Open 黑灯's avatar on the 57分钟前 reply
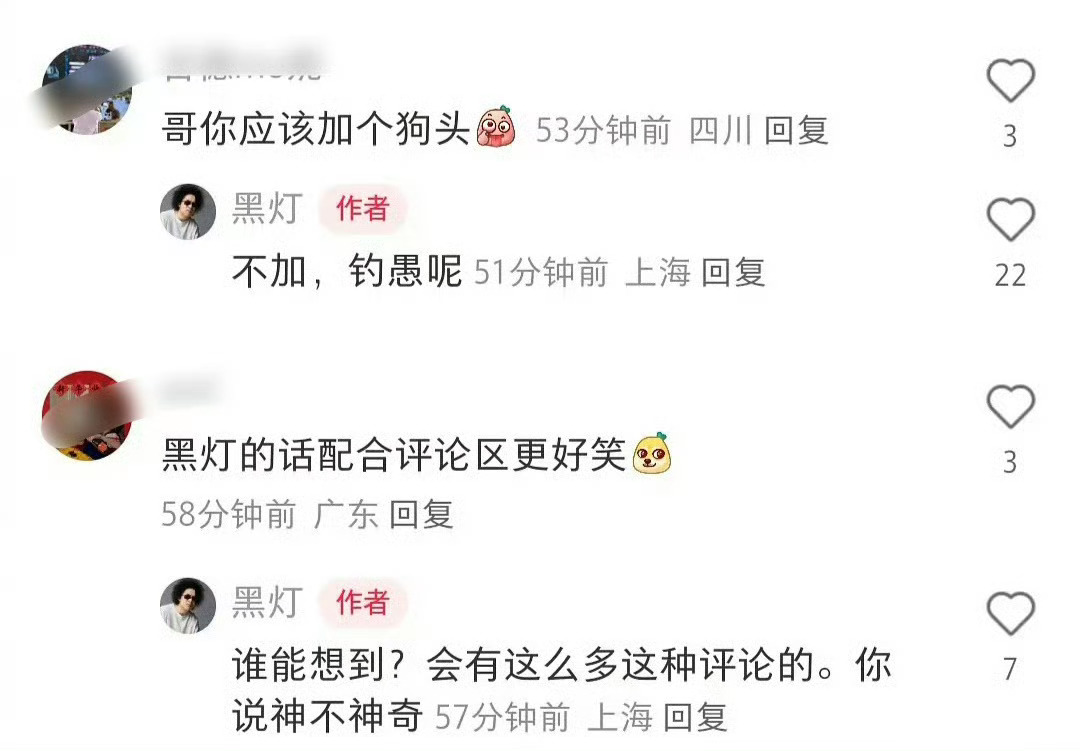 pyautogui.click(x=188, y=605)
